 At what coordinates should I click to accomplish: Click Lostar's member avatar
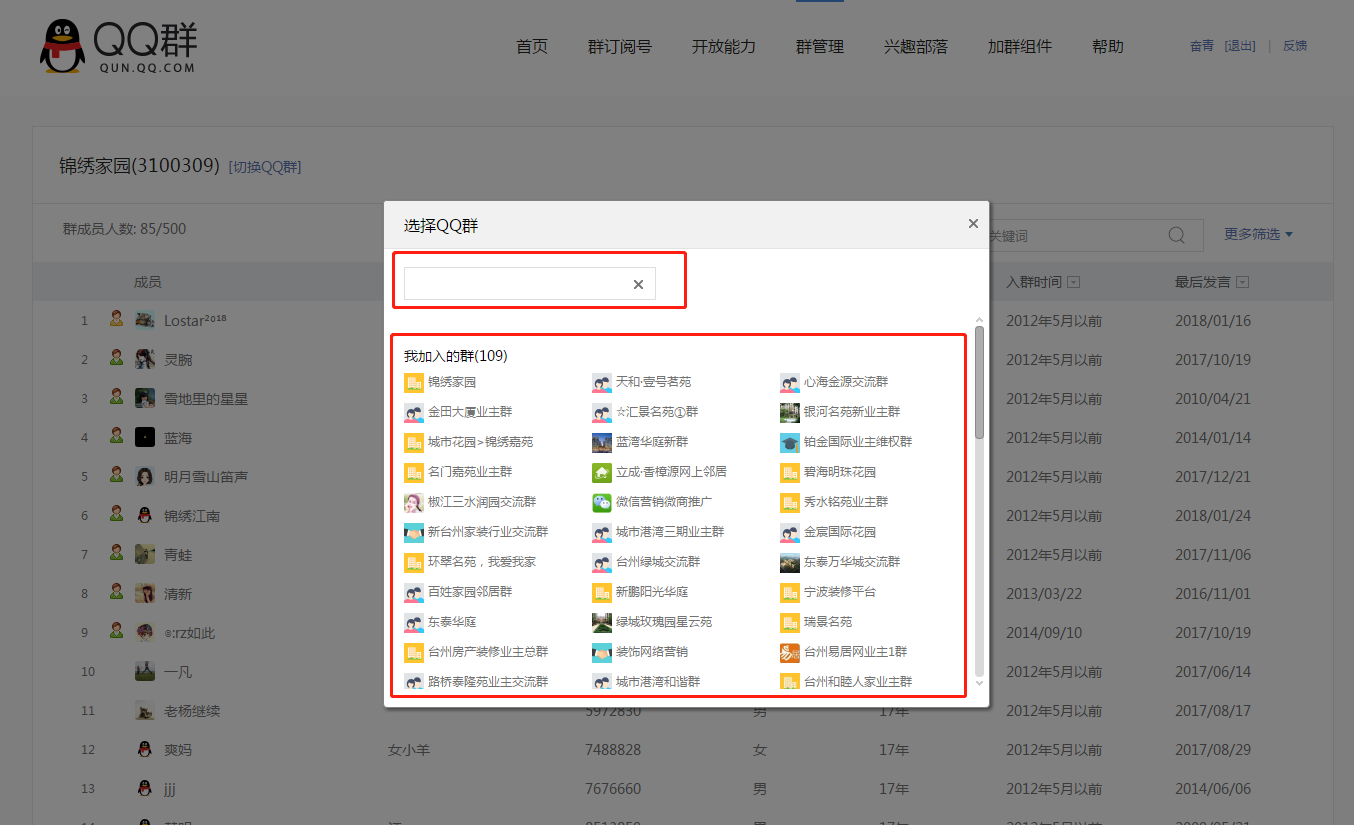(x=145, y=320)
